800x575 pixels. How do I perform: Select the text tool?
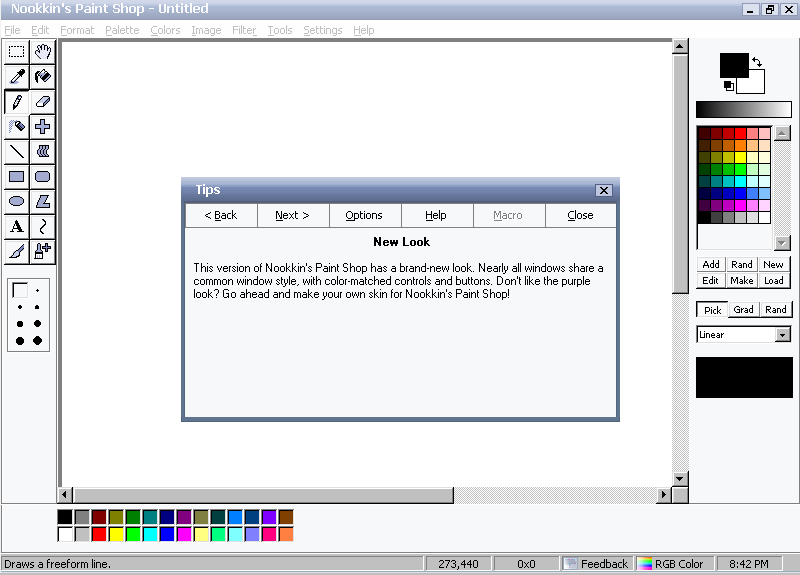click(x=17, y=227)
